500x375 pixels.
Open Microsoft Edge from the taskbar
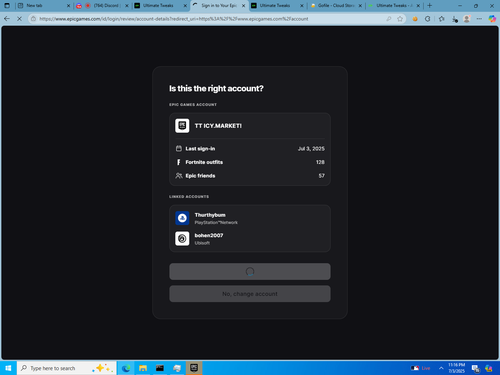pyautogui.click(x=126, y=368)
